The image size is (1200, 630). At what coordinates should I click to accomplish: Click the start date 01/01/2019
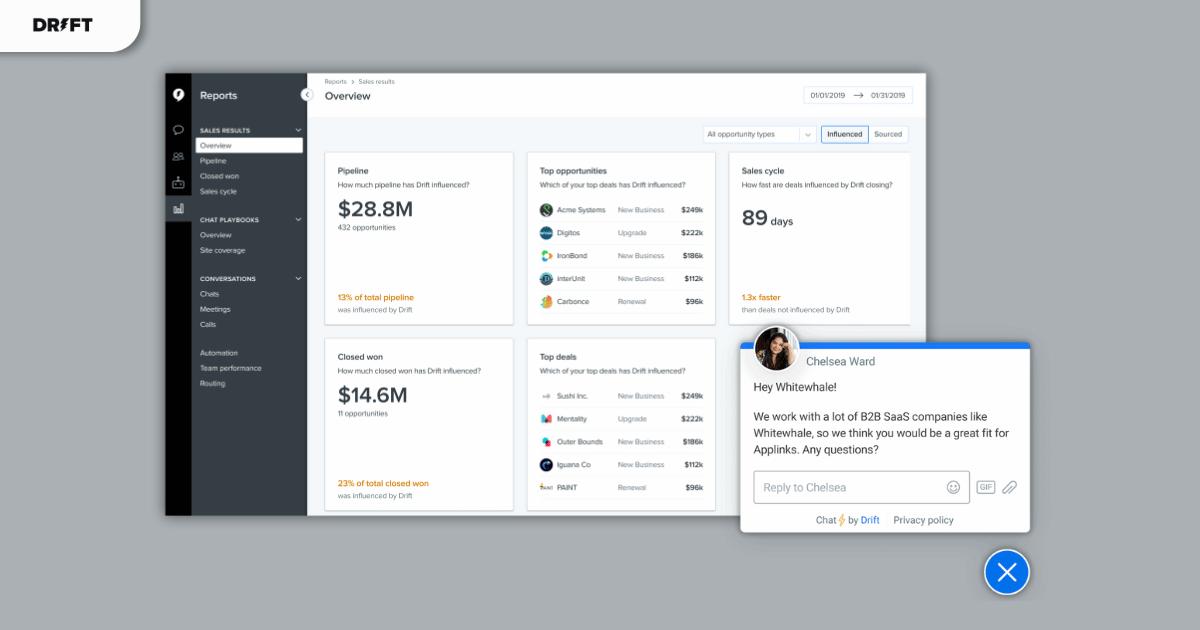[x=828, y=95]
